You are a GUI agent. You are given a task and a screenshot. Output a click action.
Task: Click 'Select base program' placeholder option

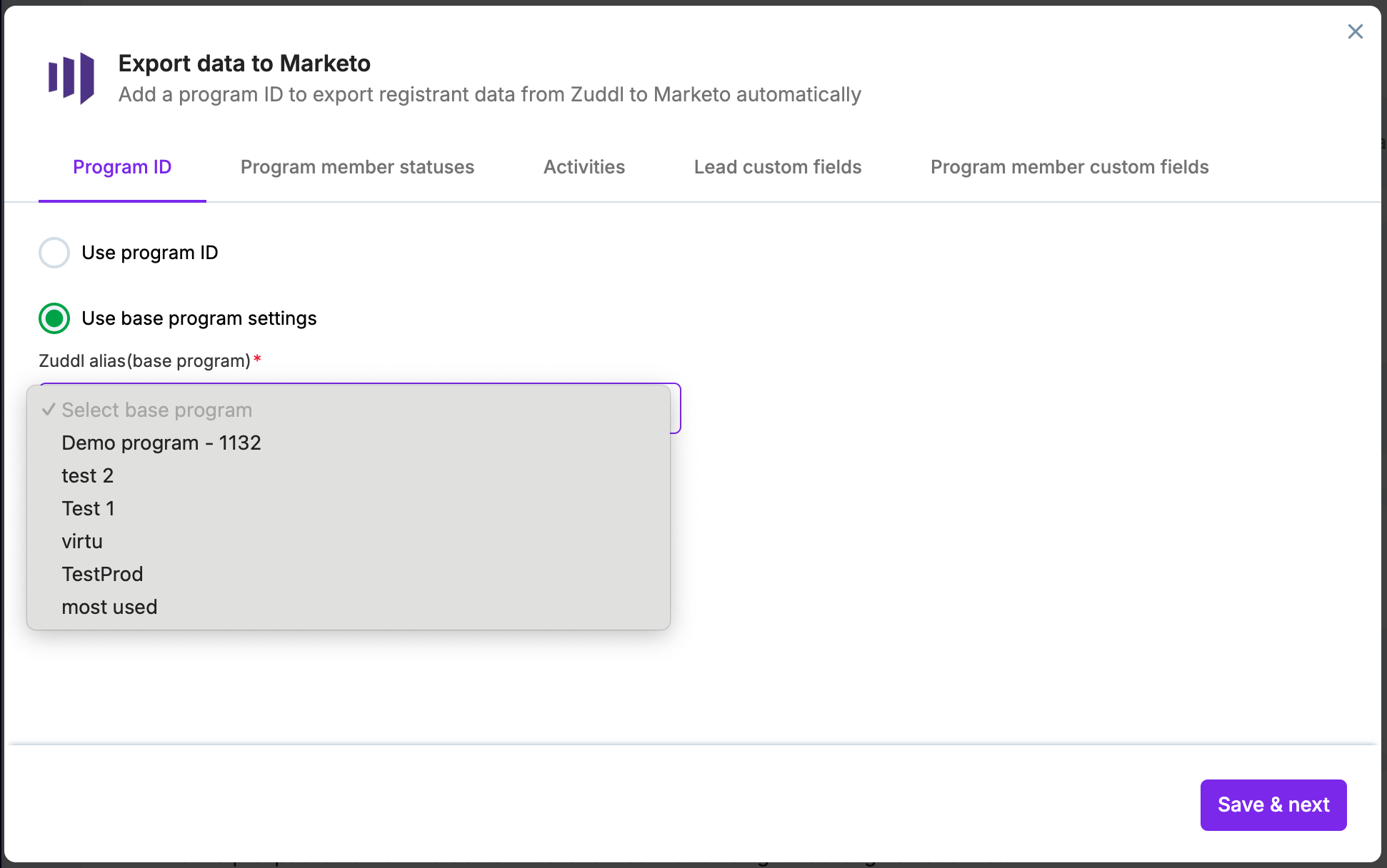(x=156, y=410)
